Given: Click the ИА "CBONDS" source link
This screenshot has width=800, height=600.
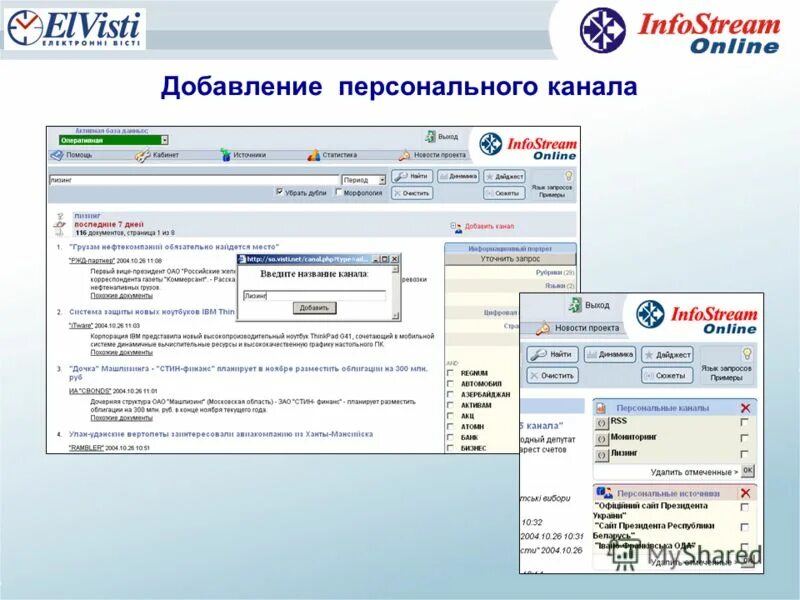Looking at the screenshot, I should [90, 391].
